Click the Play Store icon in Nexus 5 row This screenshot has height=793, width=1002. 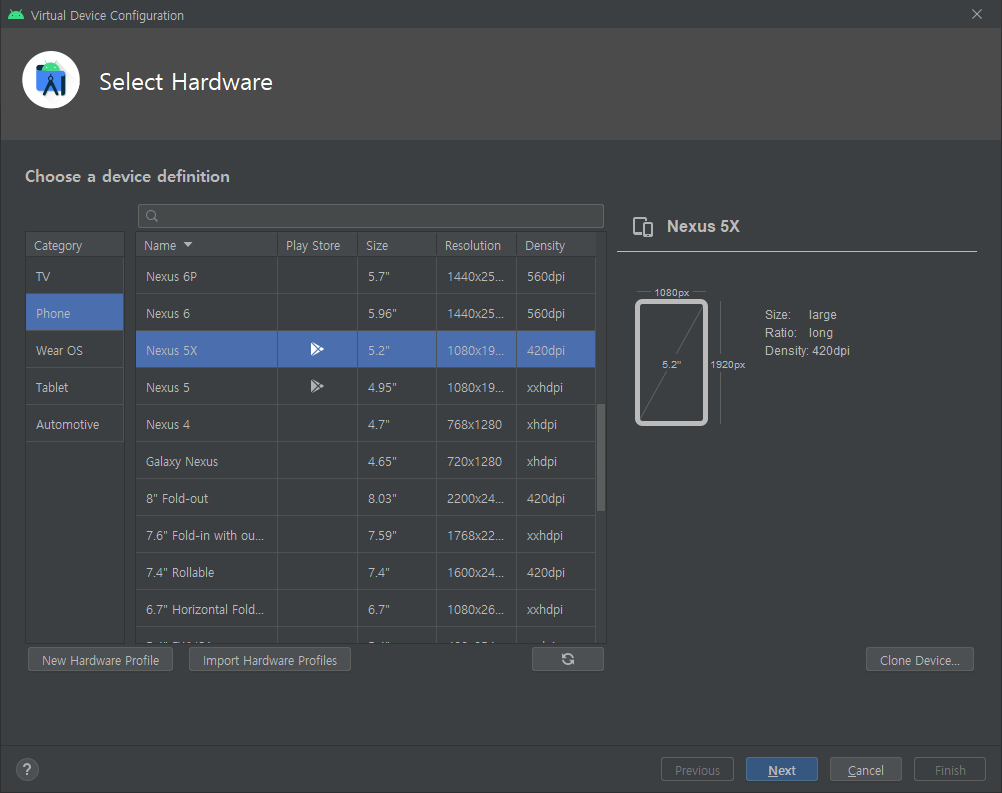317,386
